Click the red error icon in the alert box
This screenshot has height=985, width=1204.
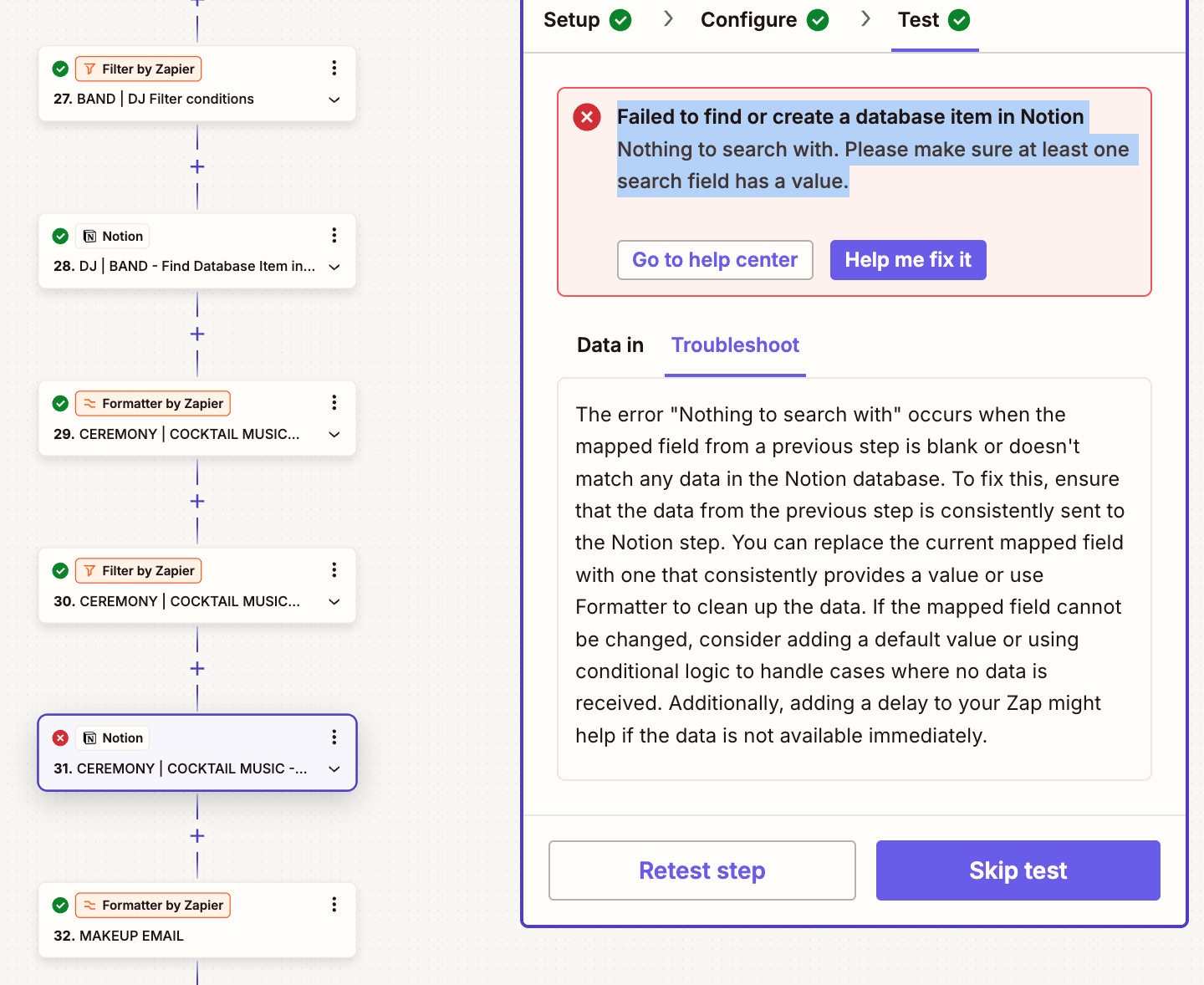coord(587,117)
